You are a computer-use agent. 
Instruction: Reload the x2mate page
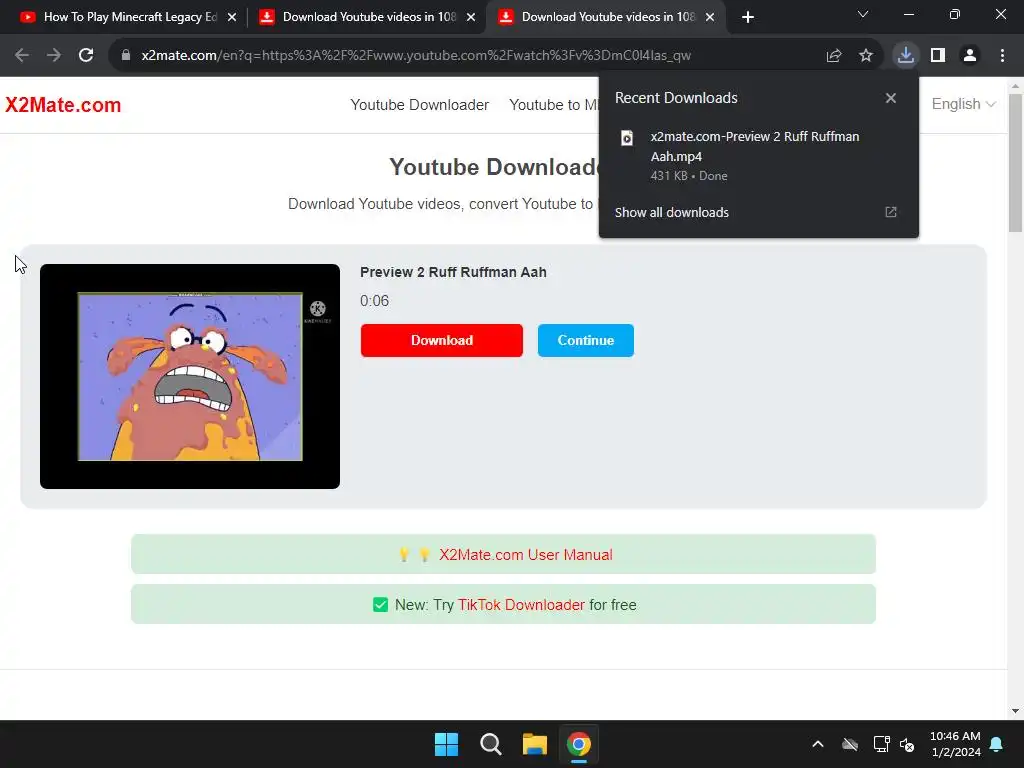(x=86, y=56)
